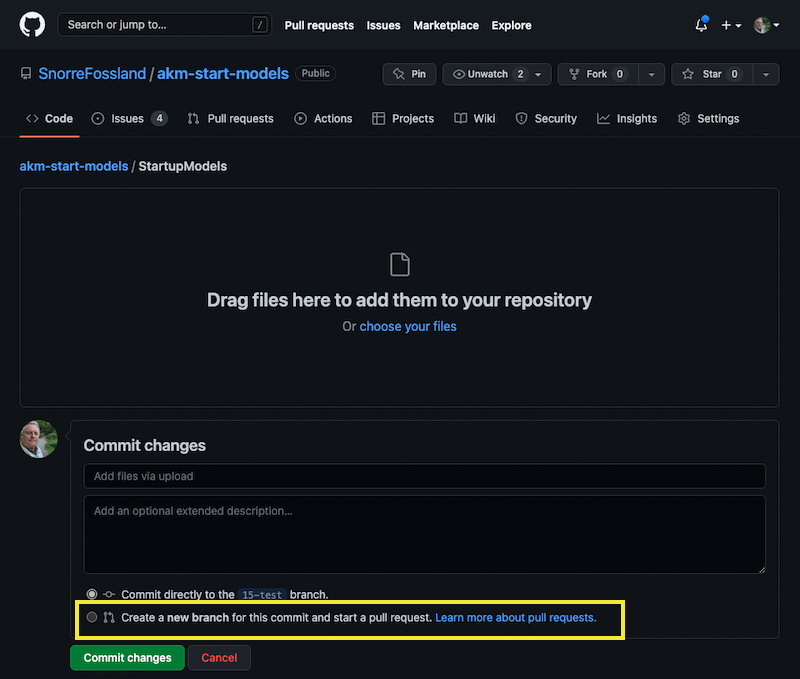Click the pull request icon beside new branch
This screenshot has width=800, height=679.
click(109, 617)
